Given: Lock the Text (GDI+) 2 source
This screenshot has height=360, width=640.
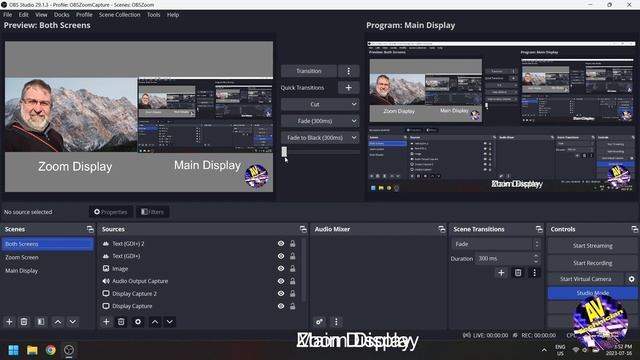Looking at the screenshot, I should [293, 243].
